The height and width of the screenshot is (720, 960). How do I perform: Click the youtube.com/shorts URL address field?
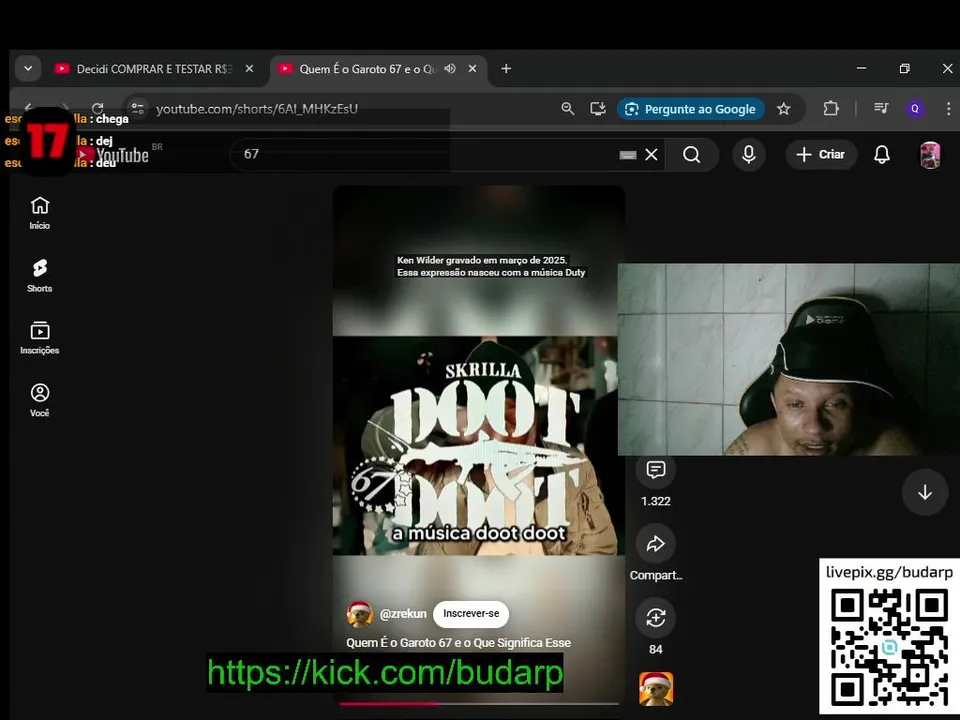(x=257, y=109)
